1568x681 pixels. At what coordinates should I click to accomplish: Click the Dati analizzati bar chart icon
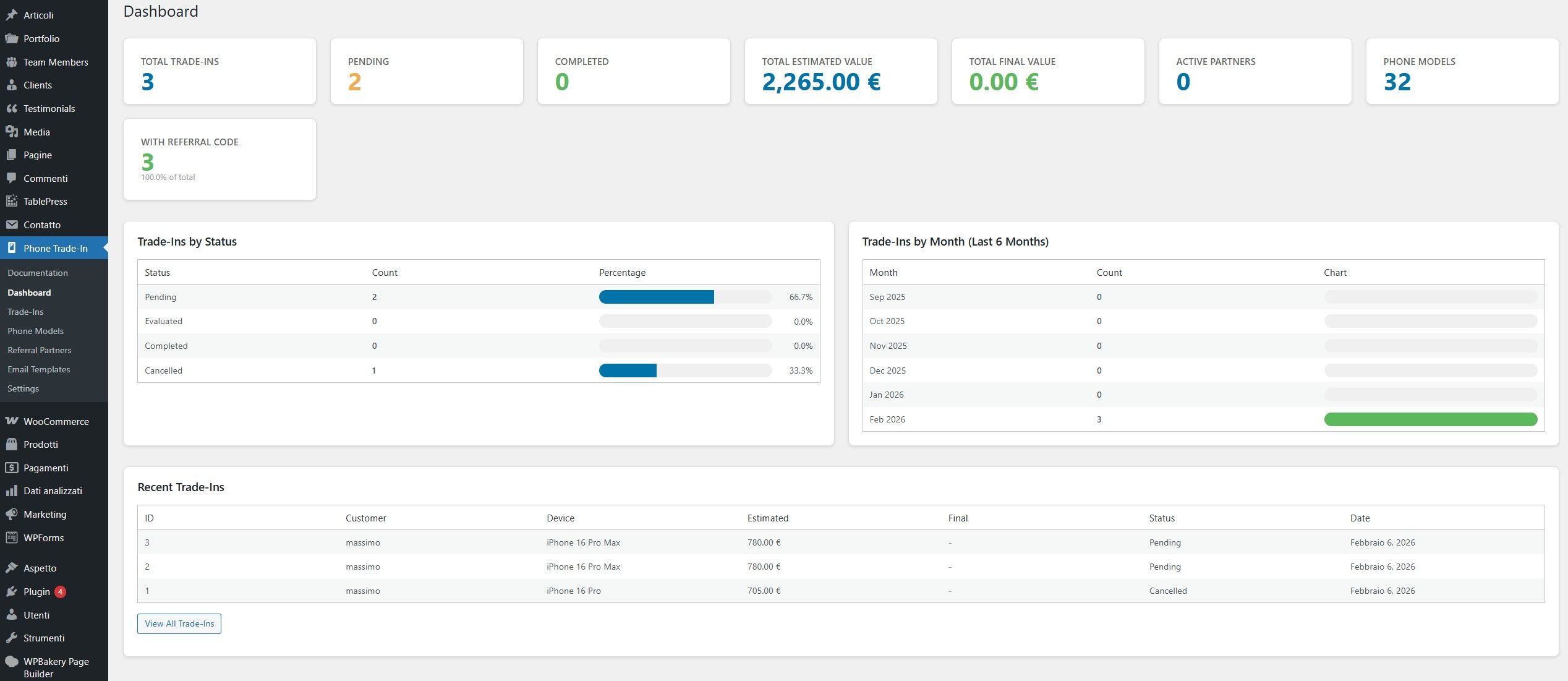11,490
